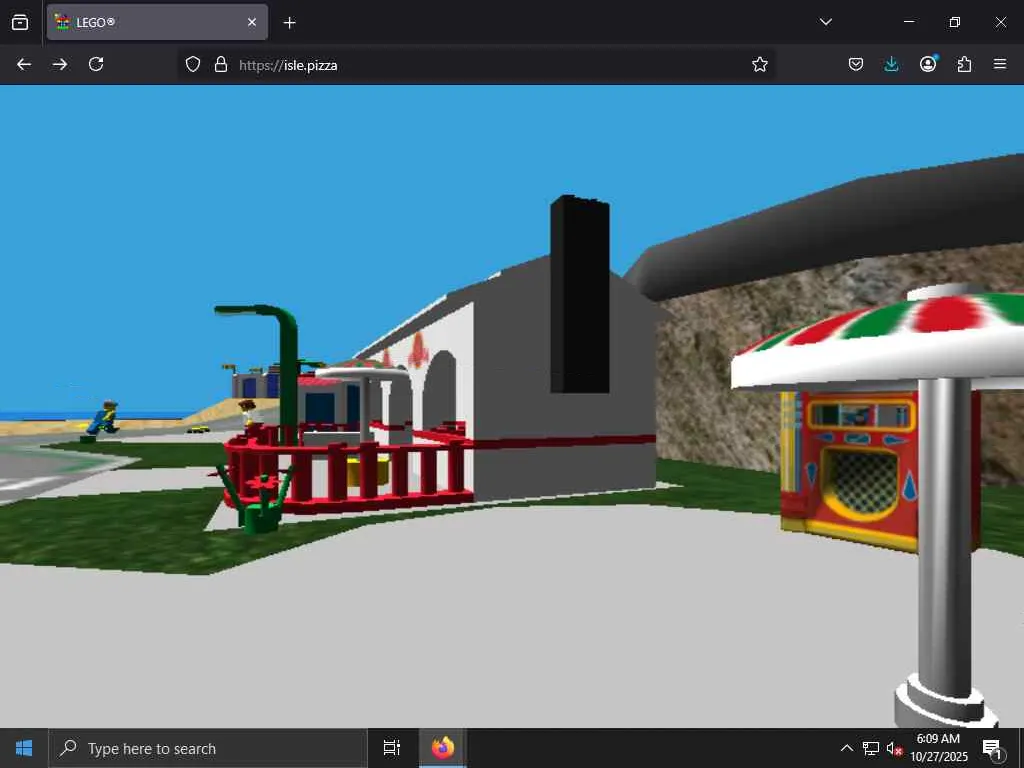The height and width of the screenshot is (768, 1024).
Task: Go forward one page
Action: [60, 64]
